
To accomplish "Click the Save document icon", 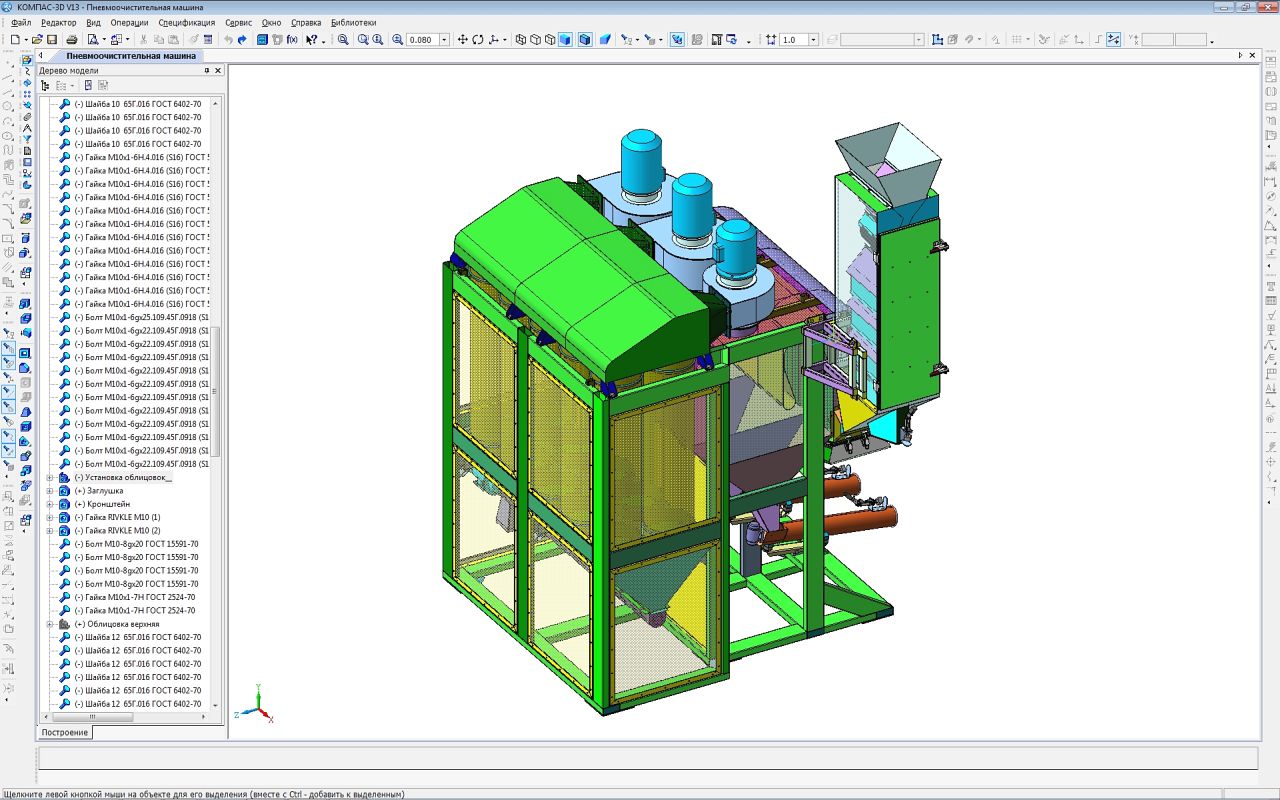I will 51,40.
